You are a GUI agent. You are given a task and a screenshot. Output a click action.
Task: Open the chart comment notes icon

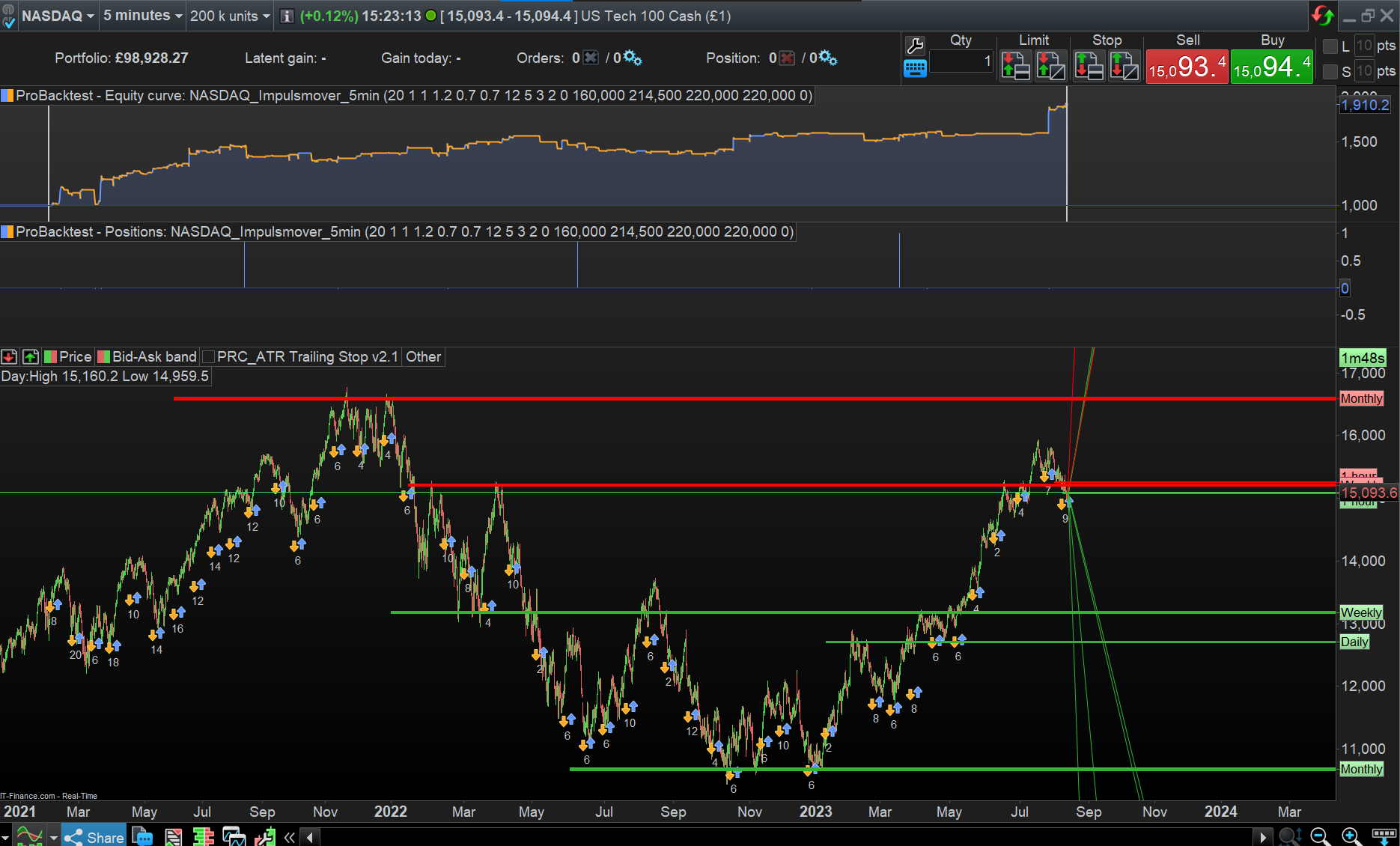(142, 836)
